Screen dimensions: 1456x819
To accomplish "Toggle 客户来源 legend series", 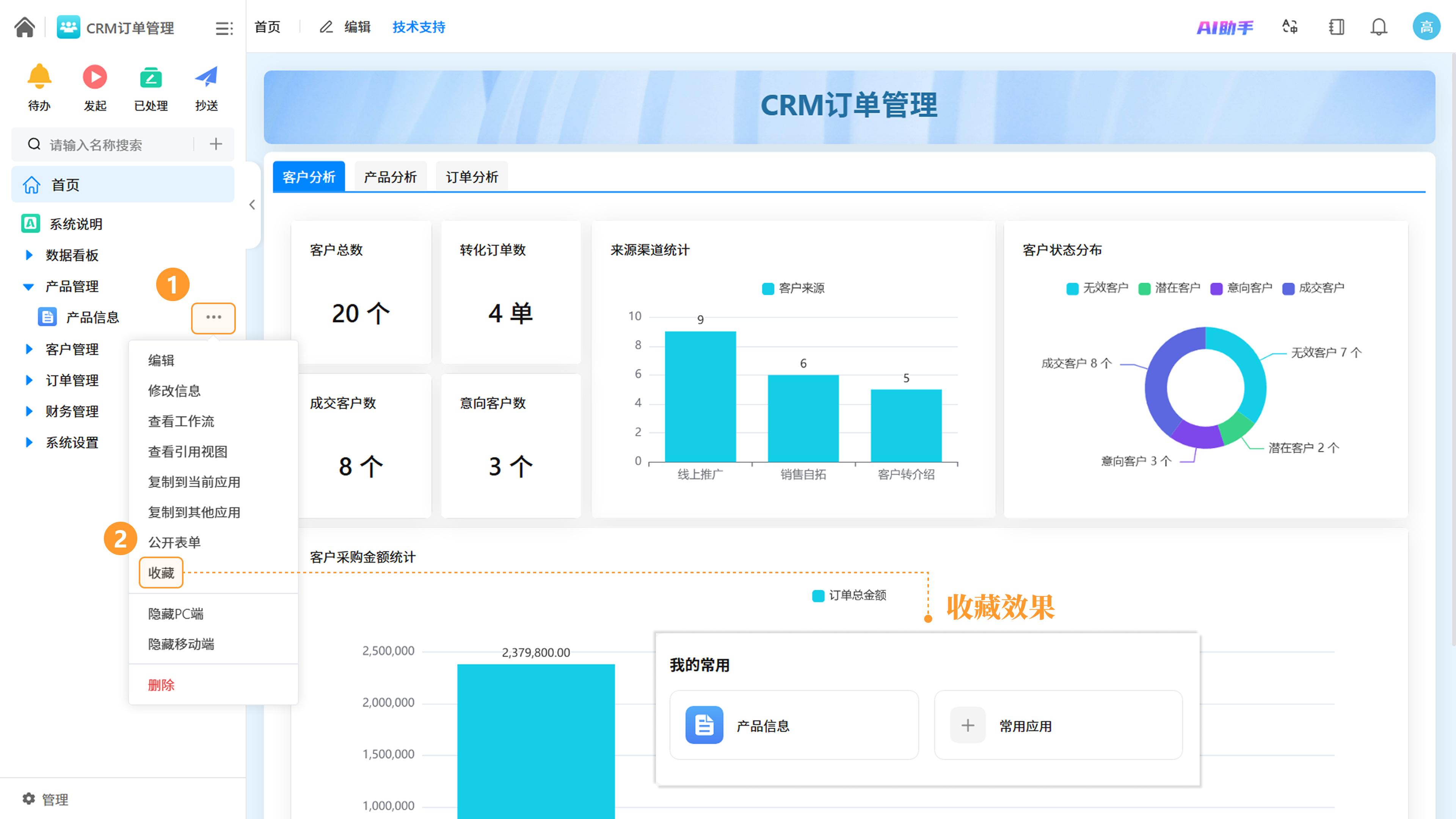I will point(793,288).
